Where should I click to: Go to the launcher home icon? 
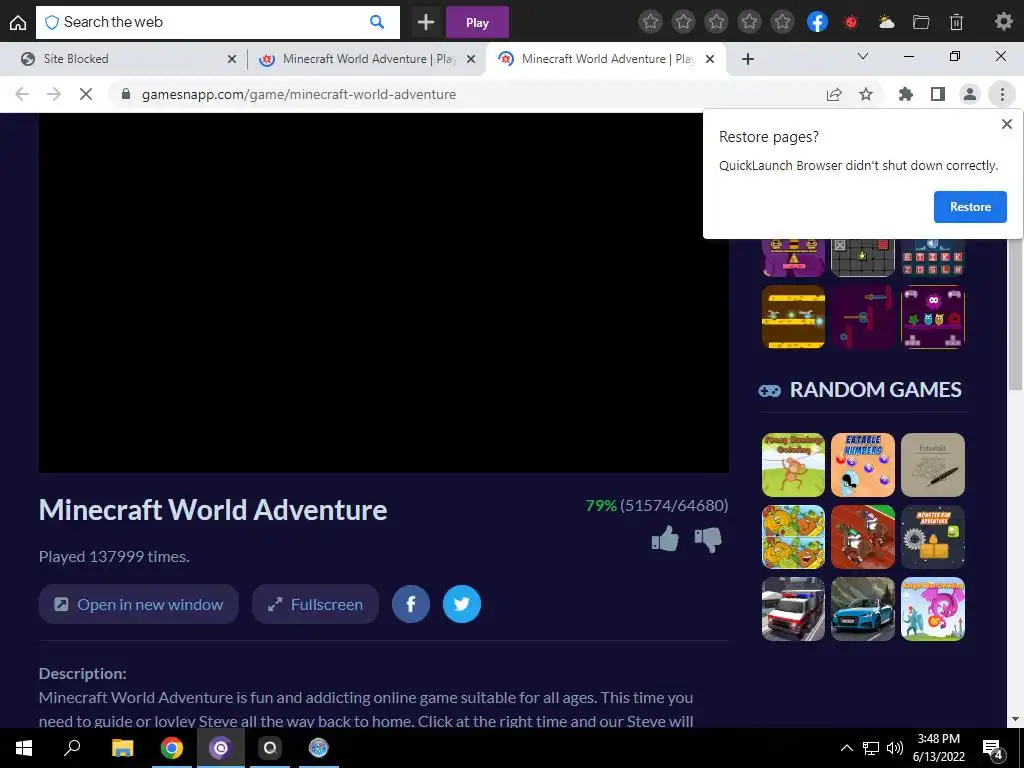tap(18, 22)
